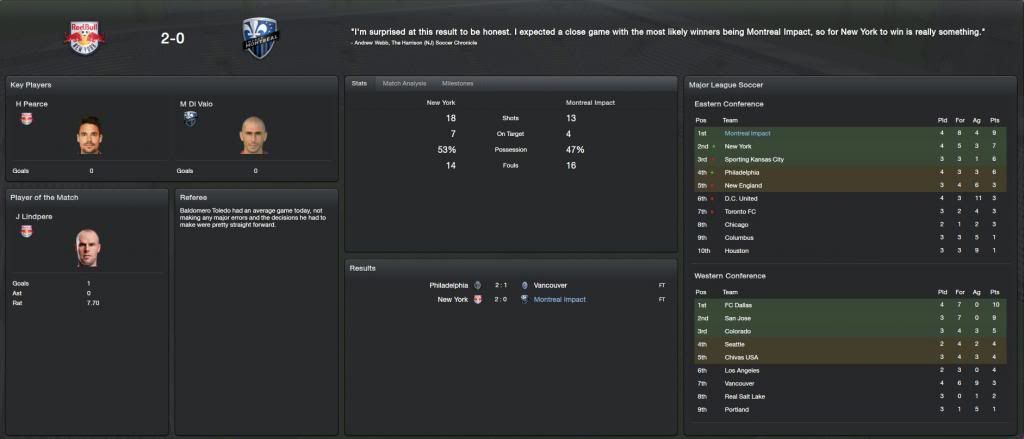
Task: Click the Montreal Impact crest in header
Action: tap(261, 36)
